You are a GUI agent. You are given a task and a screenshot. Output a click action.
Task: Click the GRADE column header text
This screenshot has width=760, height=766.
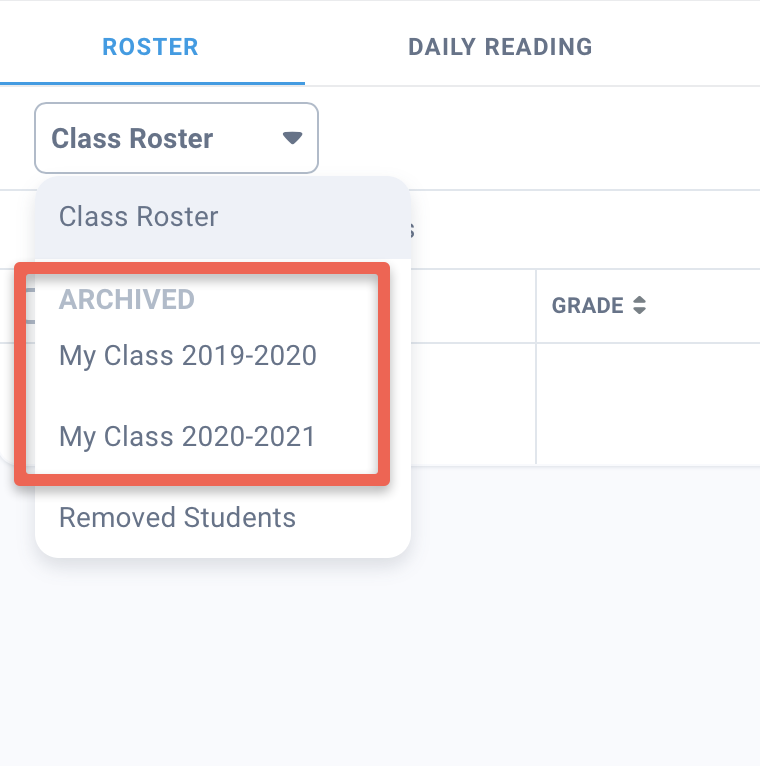[587, 306]
